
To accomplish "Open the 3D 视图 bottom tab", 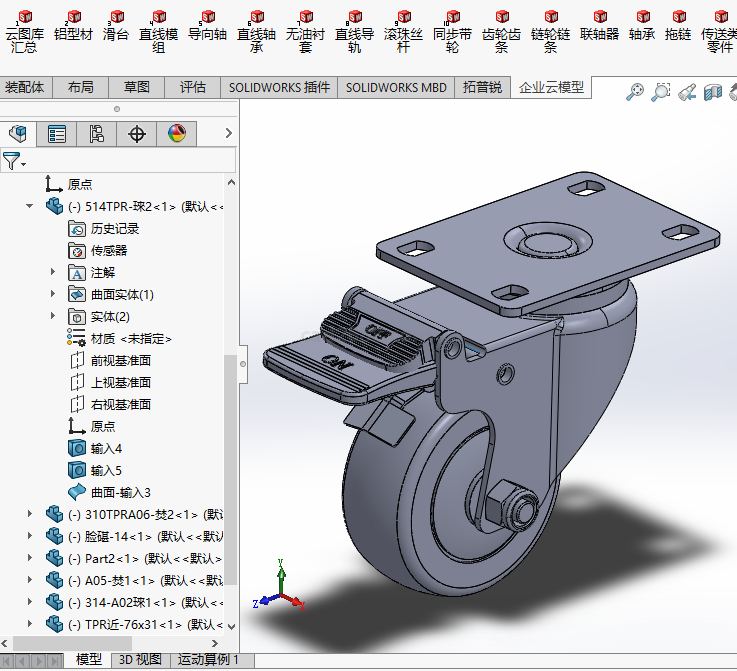I will [140, 659].
